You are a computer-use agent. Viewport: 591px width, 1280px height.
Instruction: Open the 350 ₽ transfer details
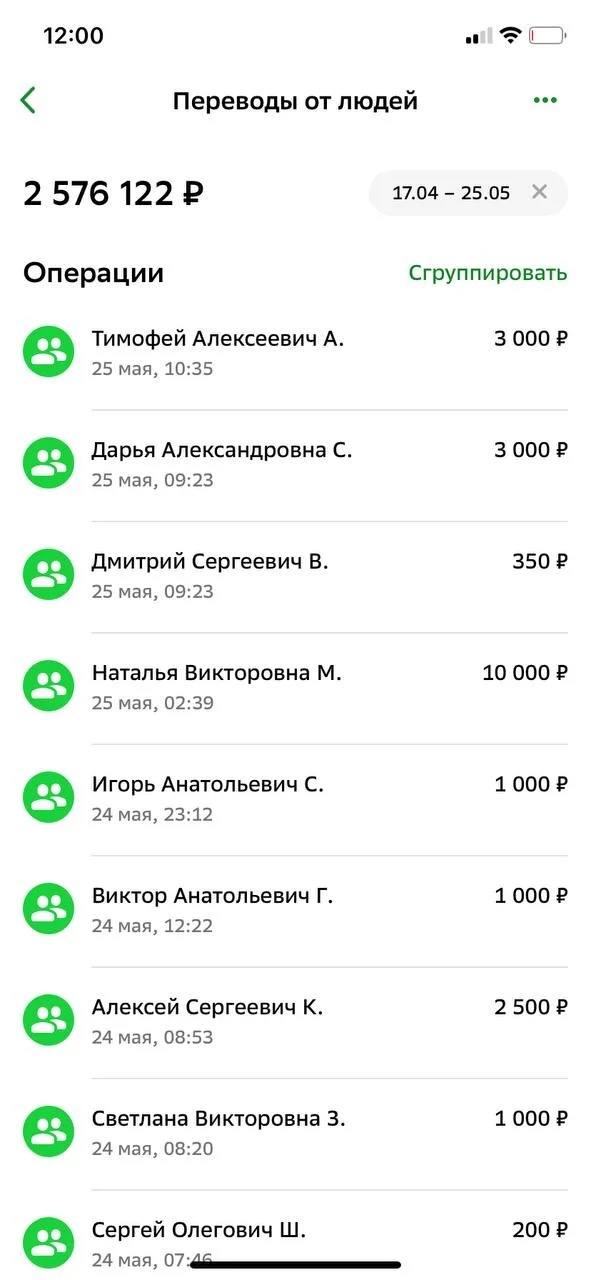(x=295, y=573)
